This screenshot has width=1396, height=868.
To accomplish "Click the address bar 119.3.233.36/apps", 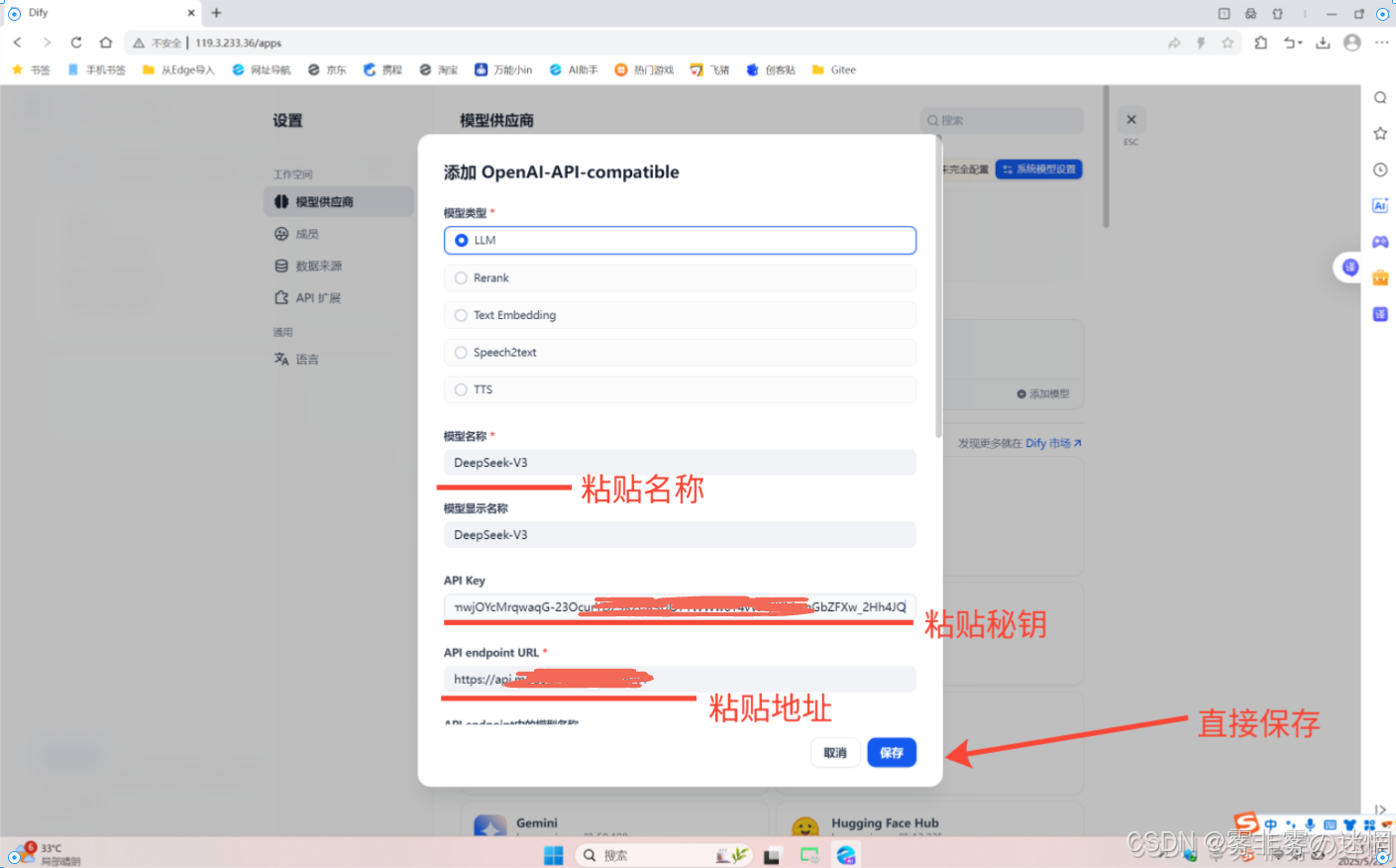I will coord(238,43).
